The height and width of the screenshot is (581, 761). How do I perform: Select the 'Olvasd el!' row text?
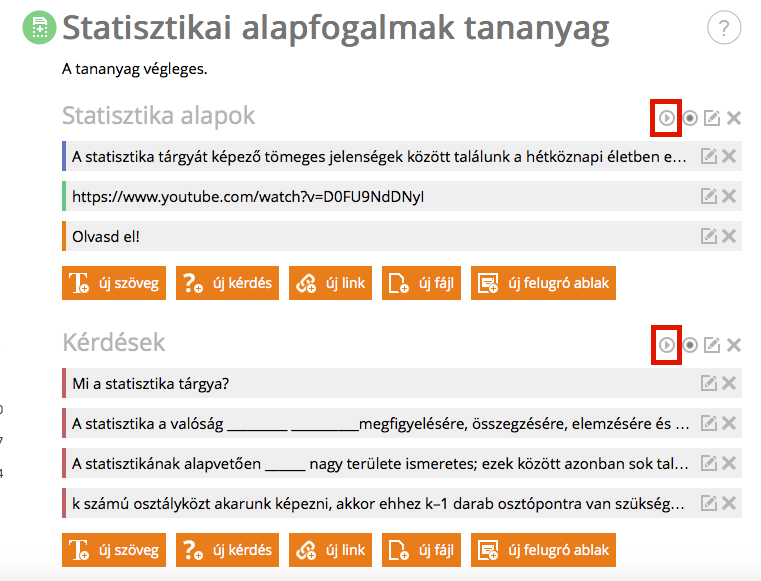coord(106,236)
